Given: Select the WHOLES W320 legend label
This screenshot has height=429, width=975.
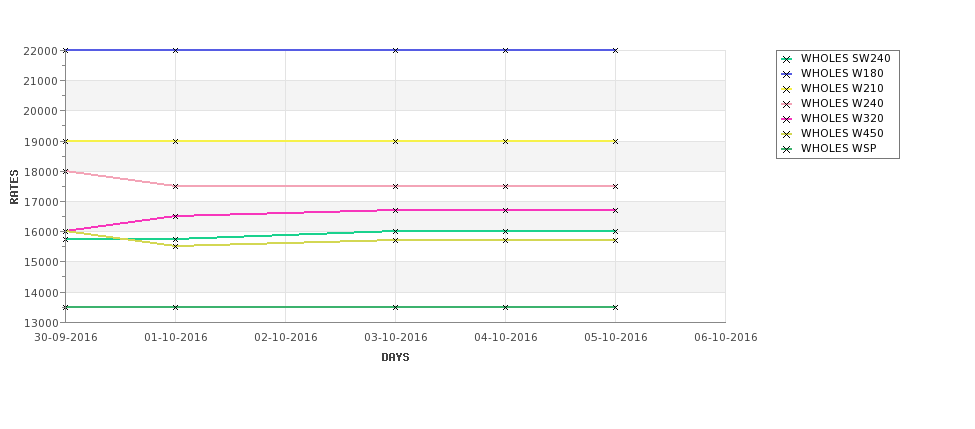Looking at the screenshot, I should pyautogui.click(x=842, y=118).
